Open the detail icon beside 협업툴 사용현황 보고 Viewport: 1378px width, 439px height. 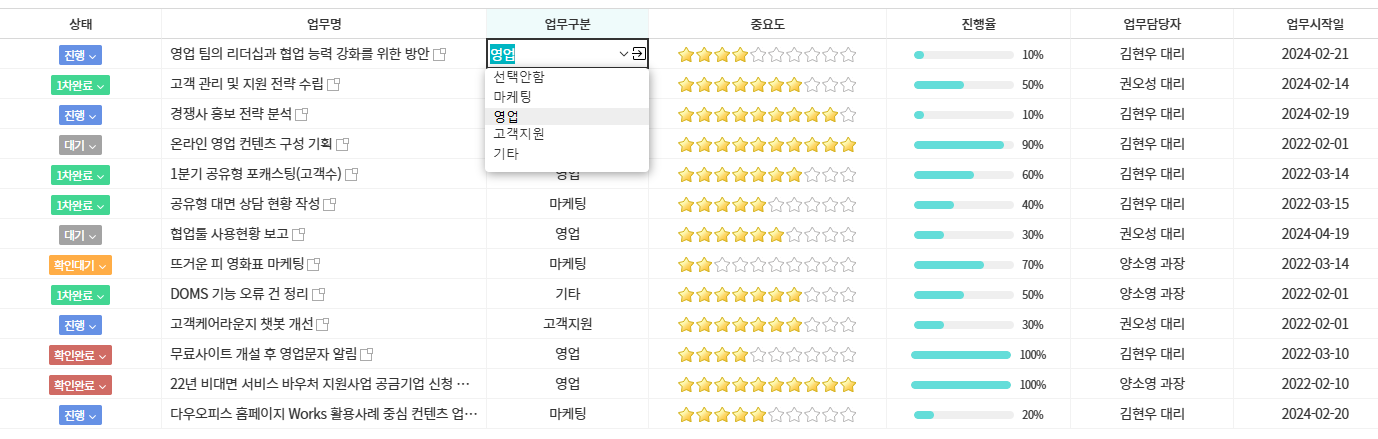click(298, 235)
